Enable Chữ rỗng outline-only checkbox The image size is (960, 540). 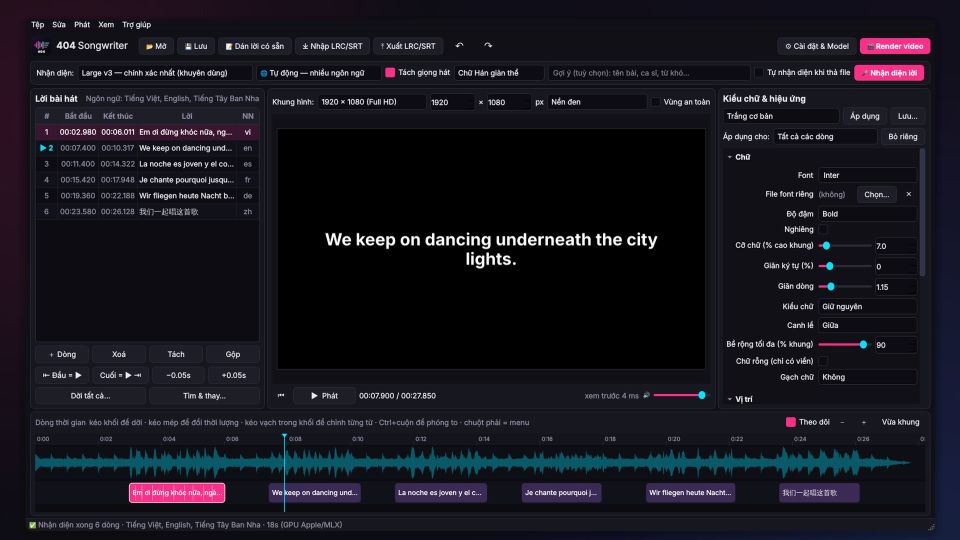click(823, 361)
